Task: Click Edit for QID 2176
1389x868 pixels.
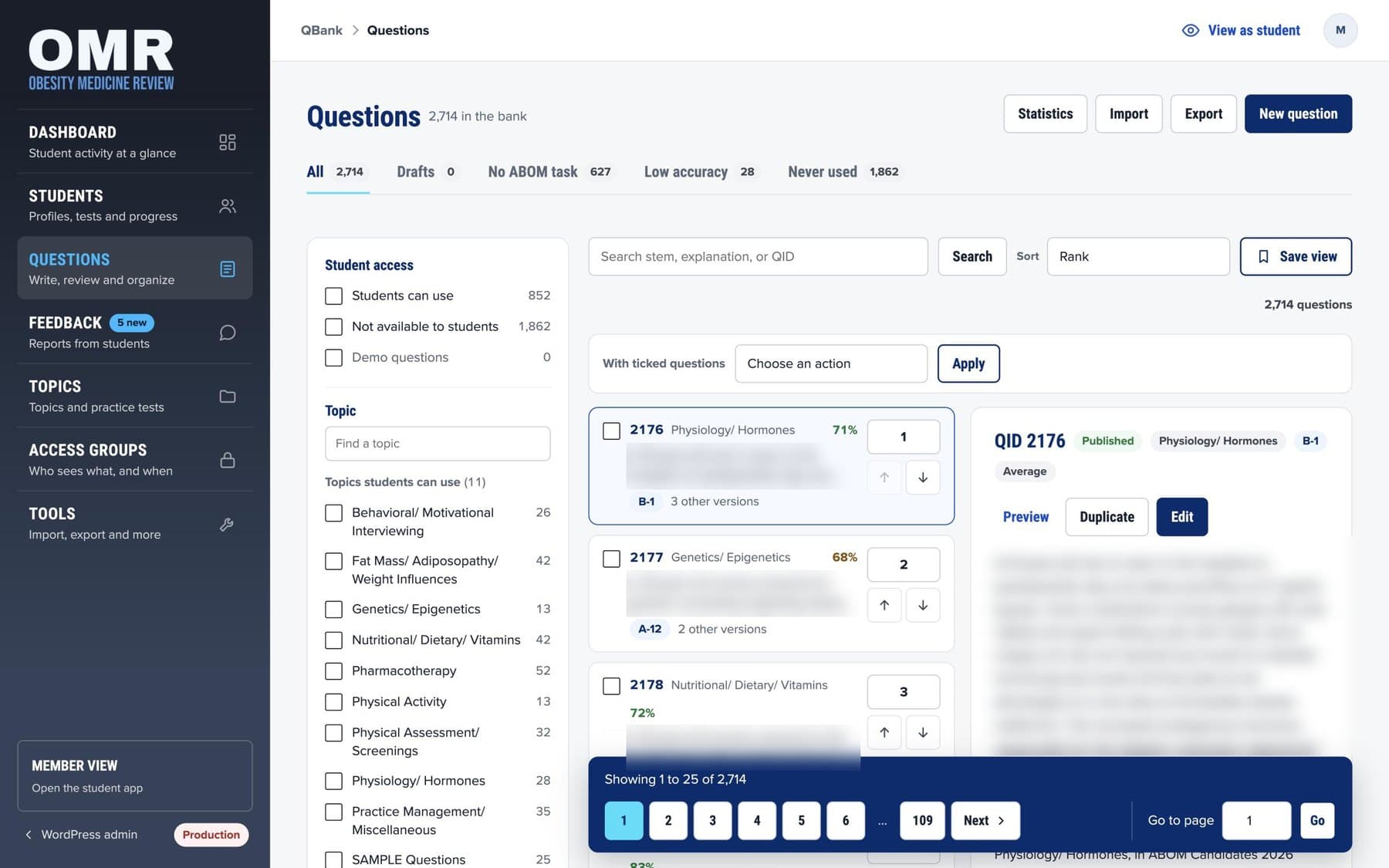Action: click(x=1181, y=517)
